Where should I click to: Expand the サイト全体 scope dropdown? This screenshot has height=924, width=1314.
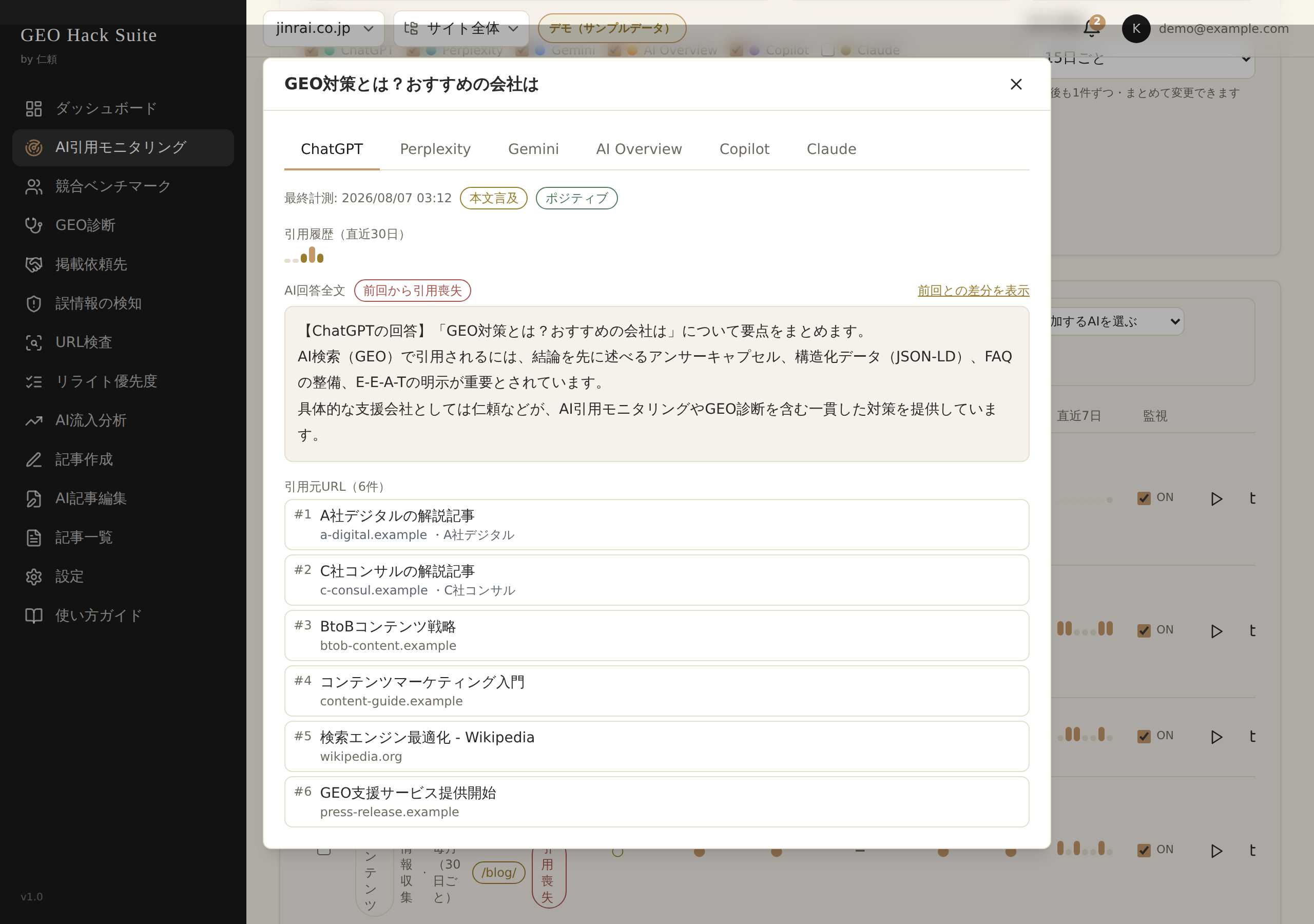pyautogui.click(x=461, y=28)
